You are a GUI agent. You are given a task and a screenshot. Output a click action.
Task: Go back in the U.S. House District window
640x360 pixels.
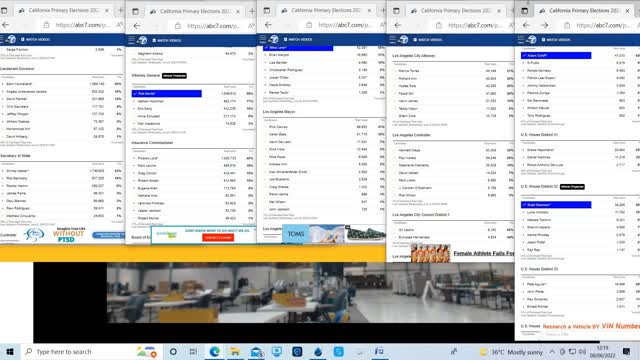coord(527,25)
